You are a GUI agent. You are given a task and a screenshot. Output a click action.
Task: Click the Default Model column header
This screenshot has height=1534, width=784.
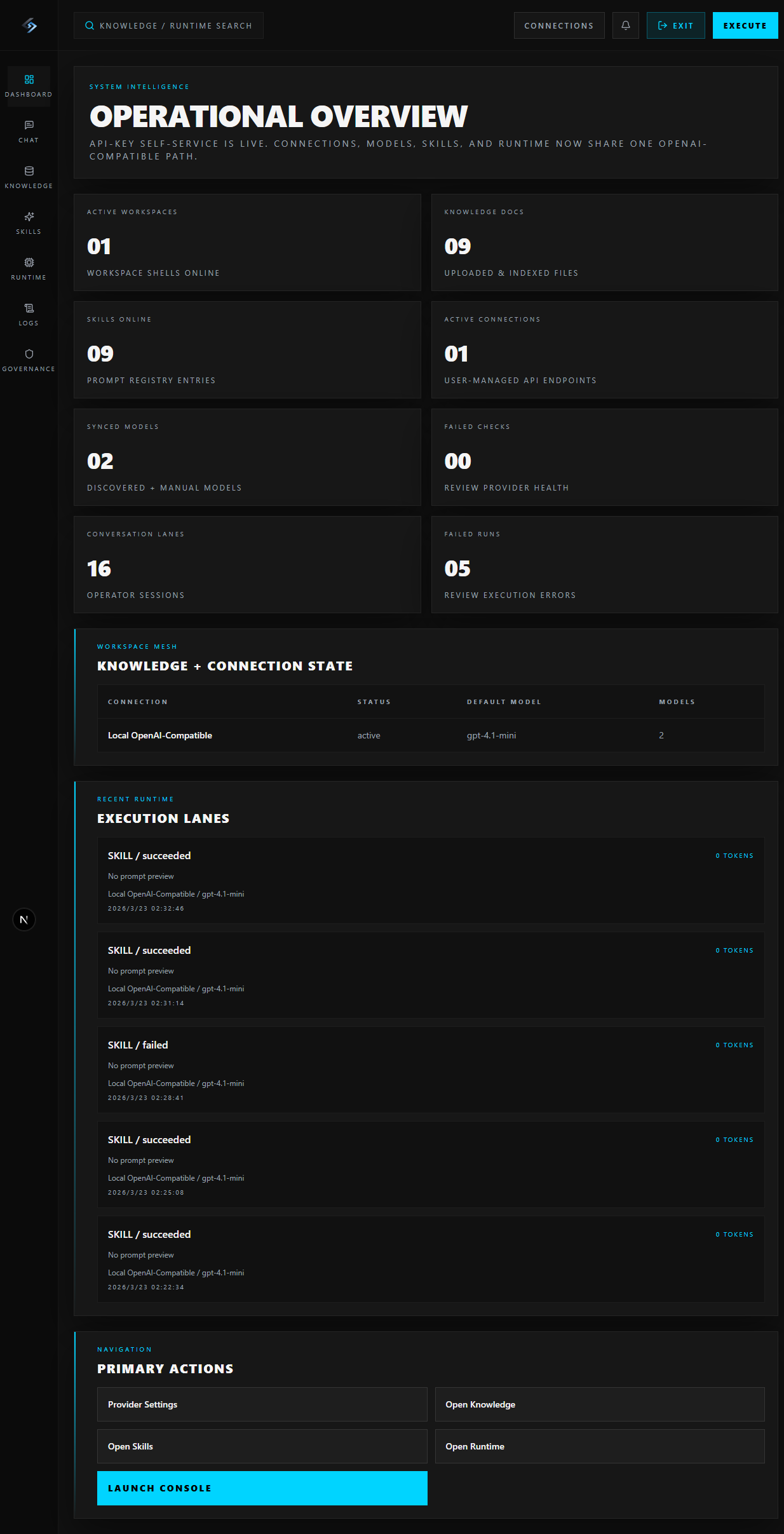coord(504,702)
